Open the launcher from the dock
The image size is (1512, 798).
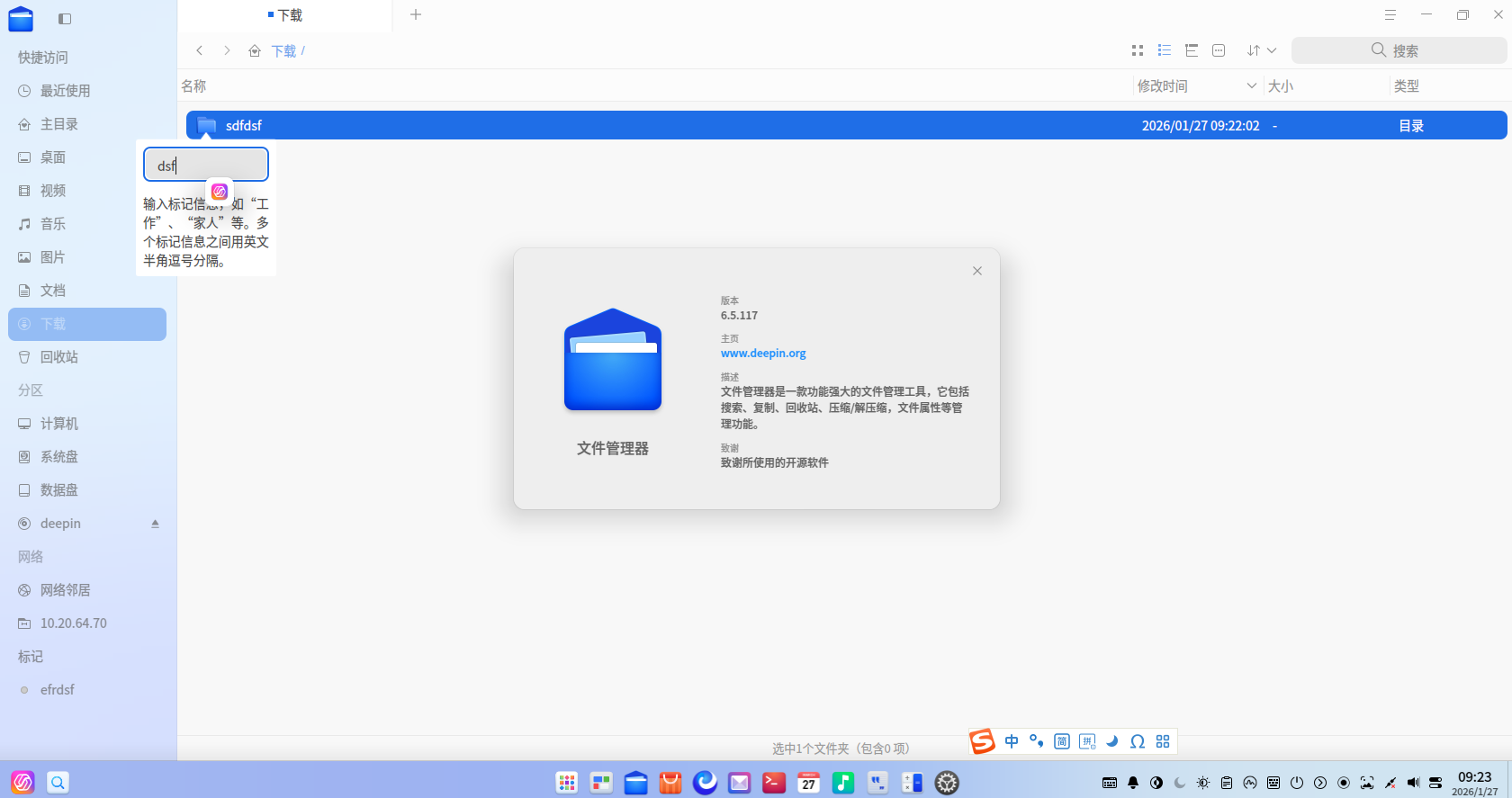tap(567, 783)
